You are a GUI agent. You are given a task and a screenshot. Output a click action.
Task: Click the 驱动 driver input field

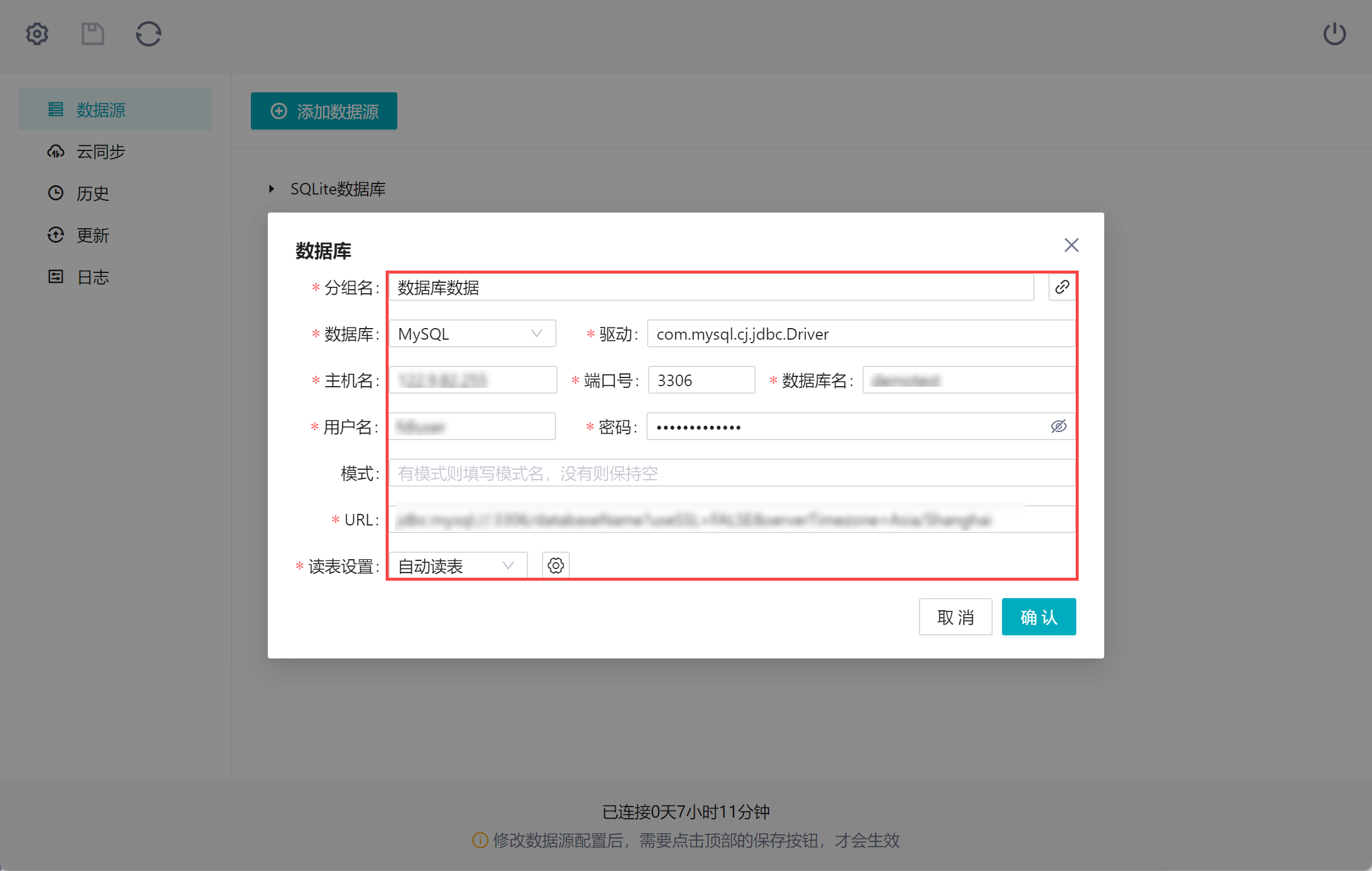tap(861, 334)
